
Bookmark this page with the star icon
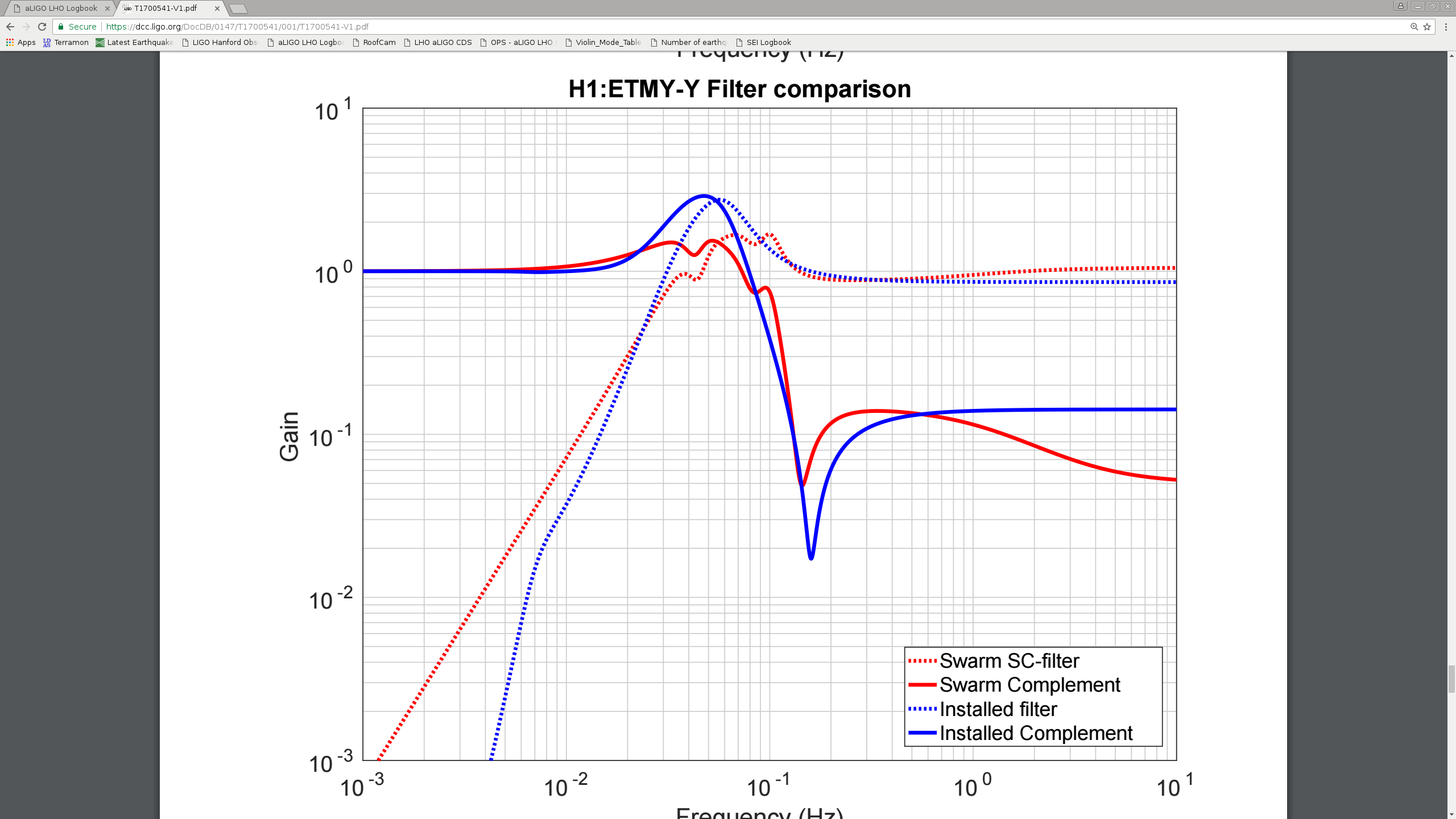(x=1427, y=27)
